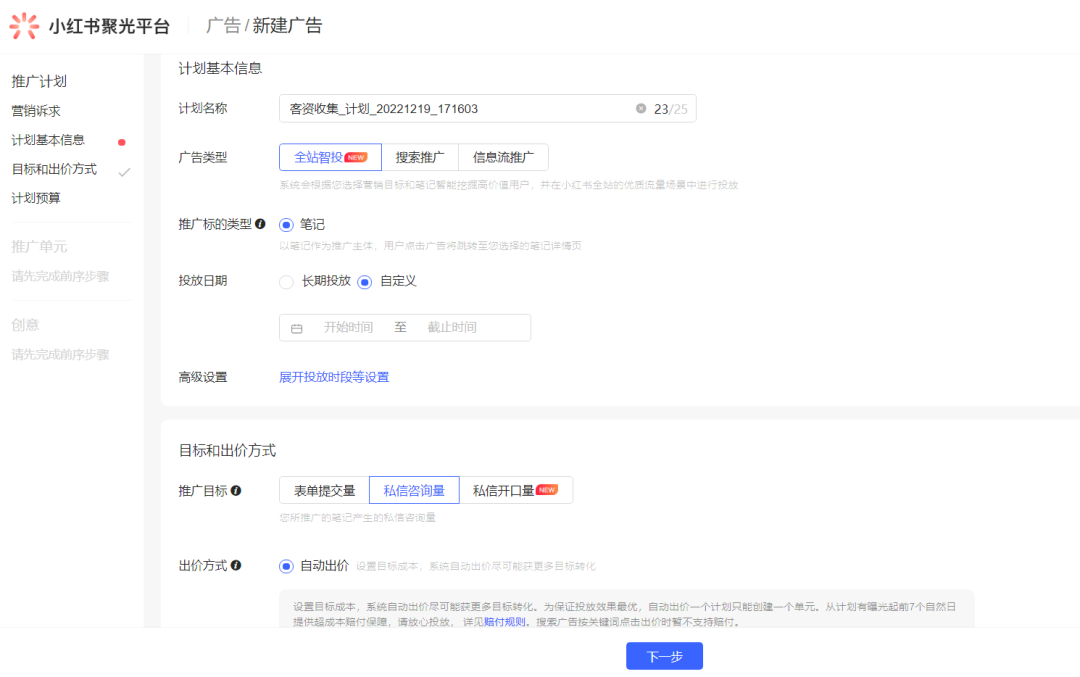
Task: Expand 展开投放时段等设置 advanced settings
Action: tap(334, 376)
